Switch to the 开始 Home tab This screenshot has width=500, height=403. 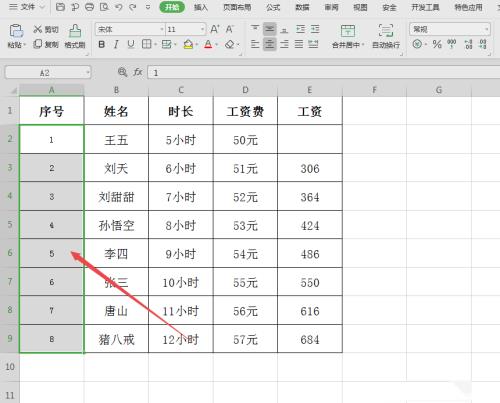coord(172,7)
